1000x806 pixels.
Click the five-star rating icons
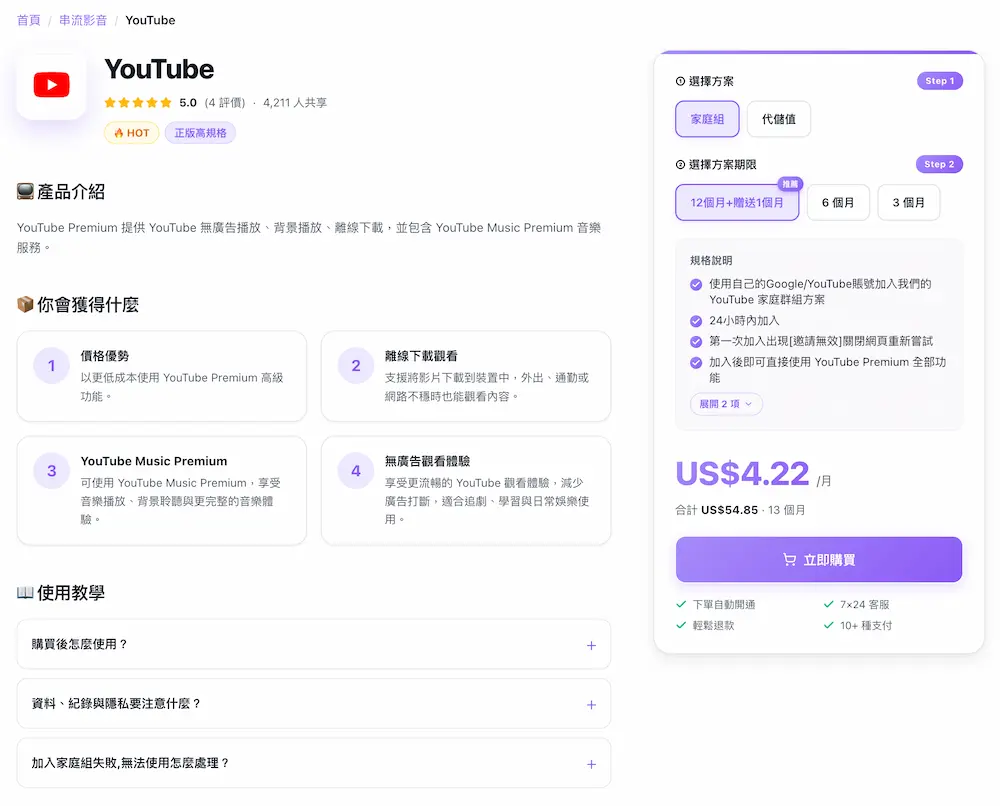pyautogui.click(x=138, y=103)
